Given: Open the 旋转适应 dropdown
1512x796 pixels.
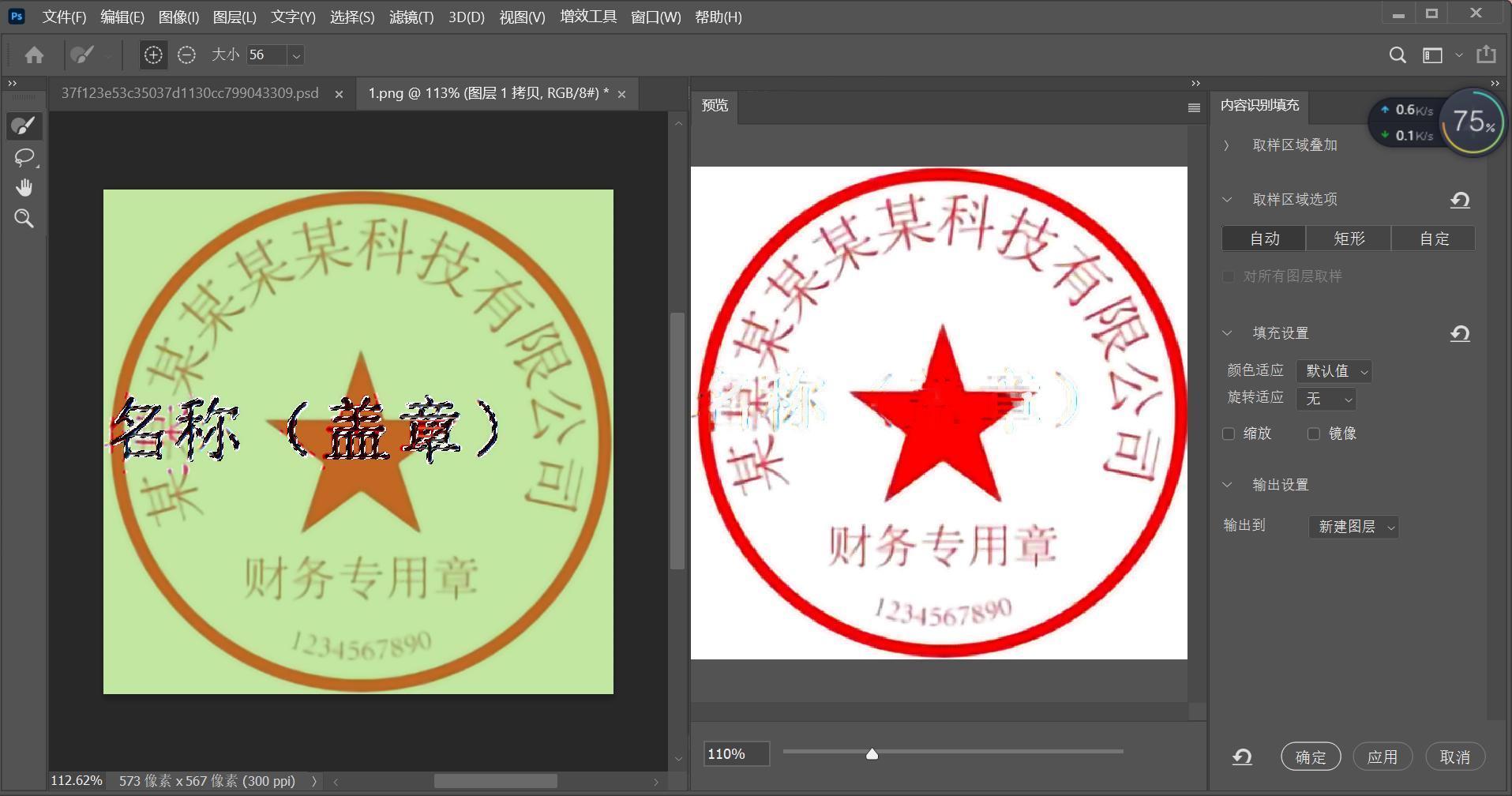Looking at the screenshot, I should coord(1326,399).
